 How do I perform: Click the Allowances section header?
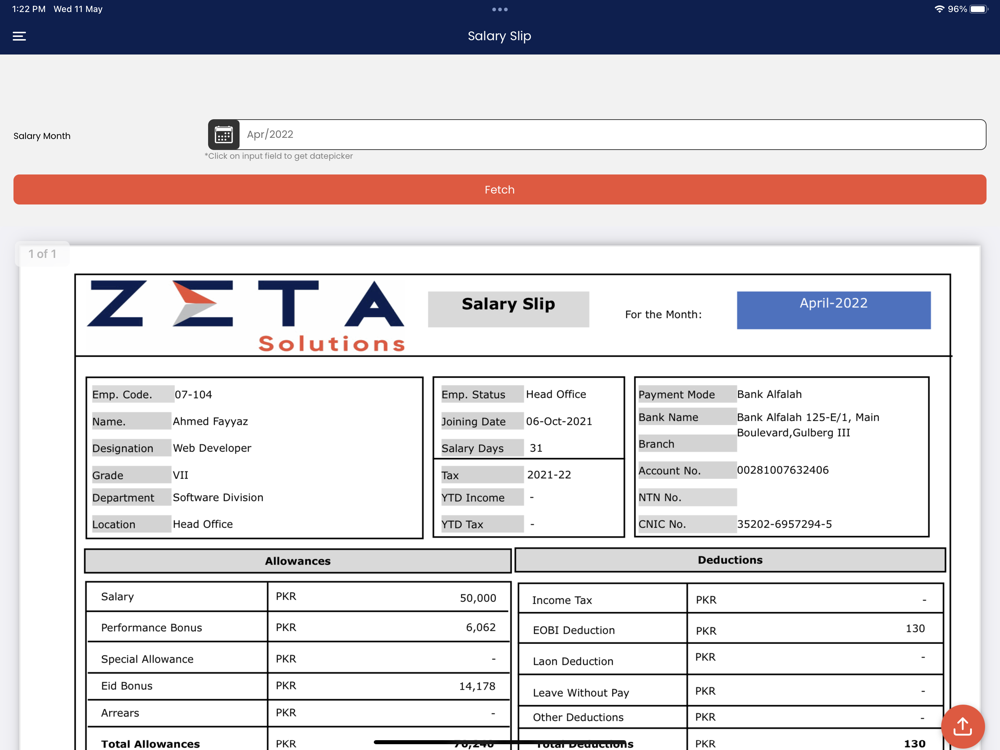pos(298,561)
